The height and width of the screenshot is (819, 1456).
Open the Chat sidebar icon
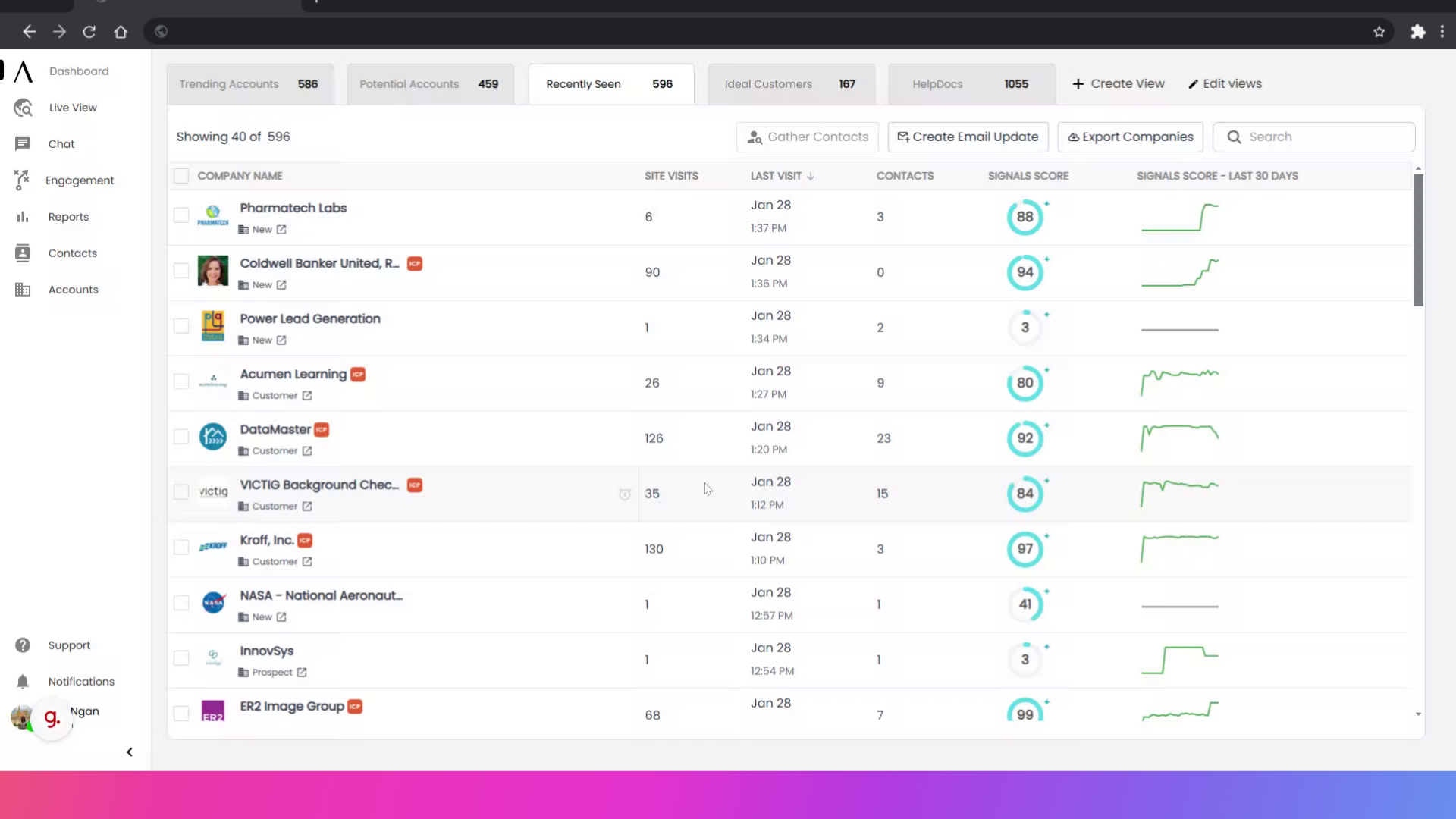point(23,144)
